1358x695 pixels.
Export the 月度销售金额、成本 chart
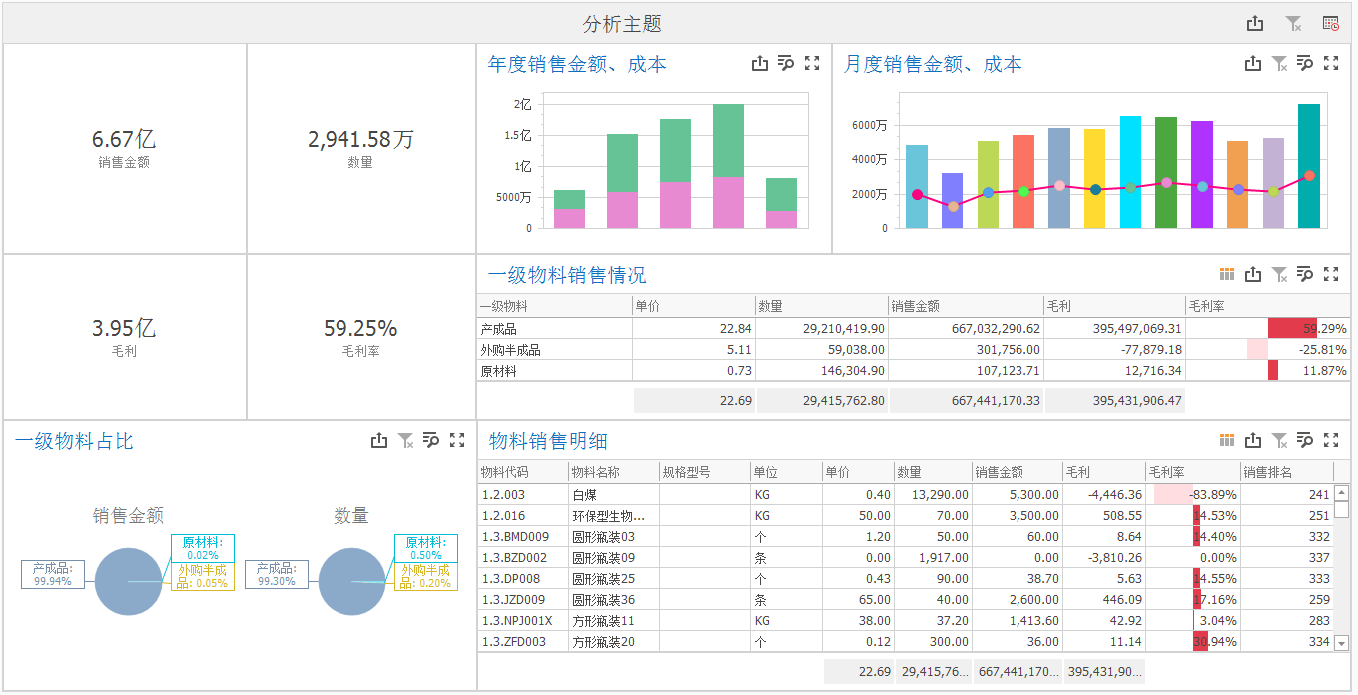1253,64
